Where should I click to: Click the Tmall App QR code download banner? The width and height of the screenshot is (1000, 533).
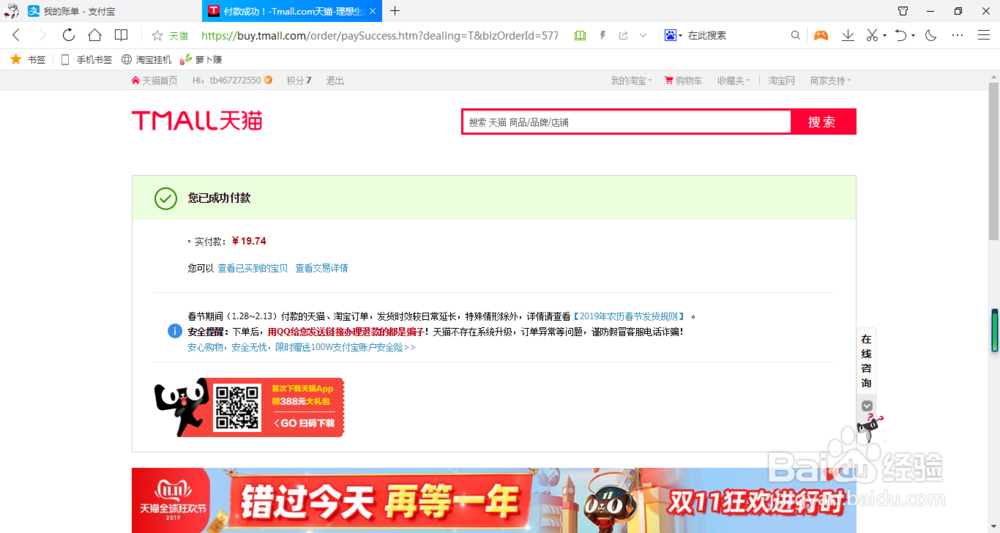click(x=249, y=407)
